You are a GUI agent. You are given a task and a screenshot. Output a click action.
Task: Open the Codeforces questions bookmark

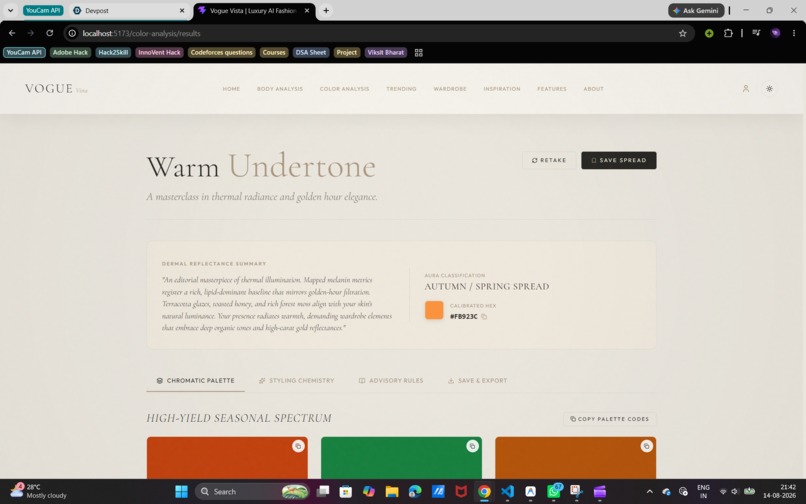tap(221, 52)
